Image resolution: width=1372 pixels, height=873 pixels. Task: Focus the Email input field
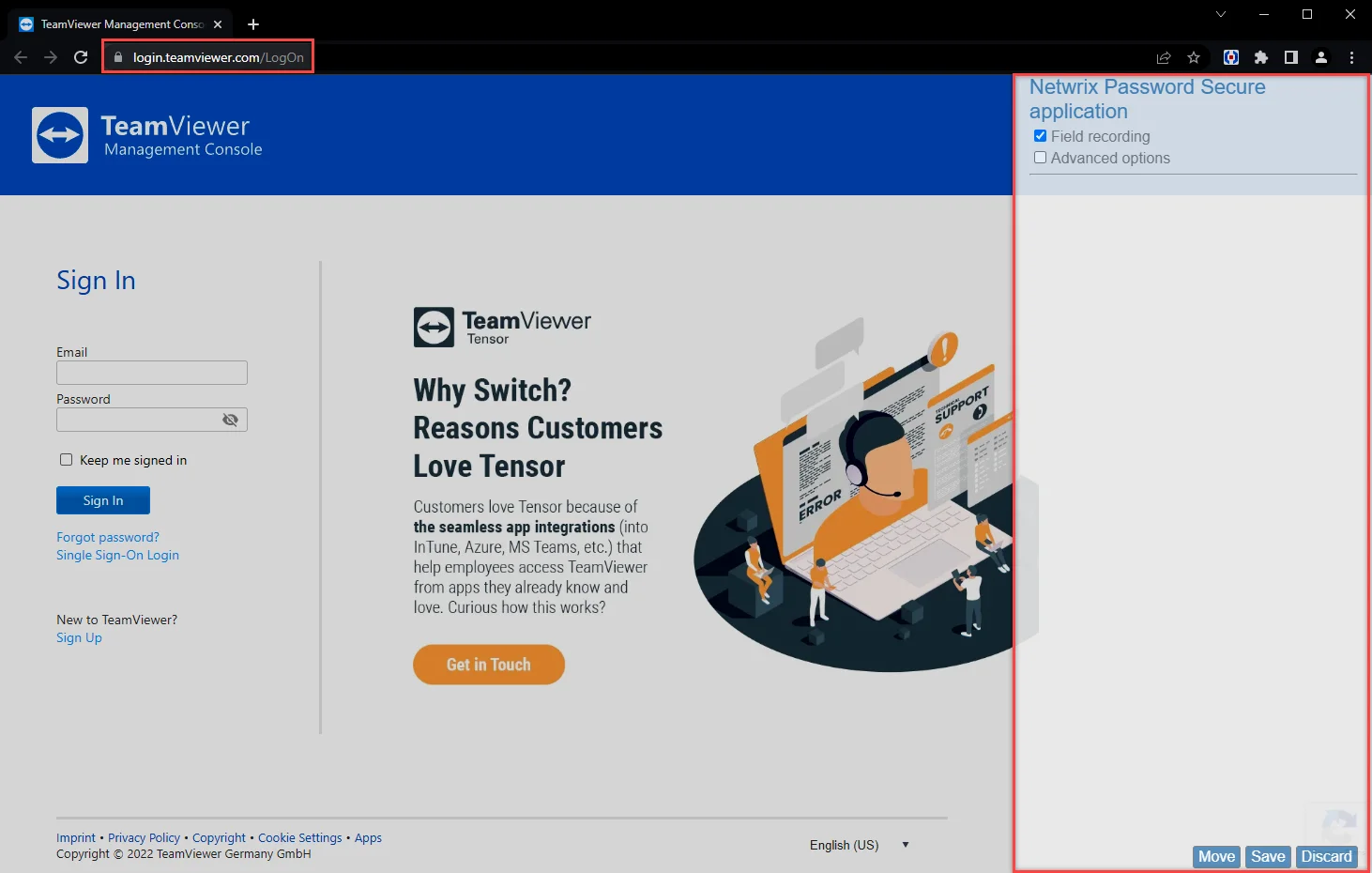[152, 373]
